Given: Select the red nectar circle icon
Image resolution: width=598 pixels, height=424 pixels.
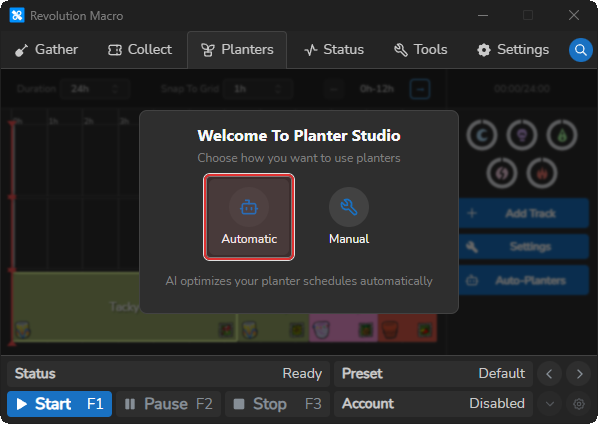Looking at the screenshot, I should pos(542,173).
